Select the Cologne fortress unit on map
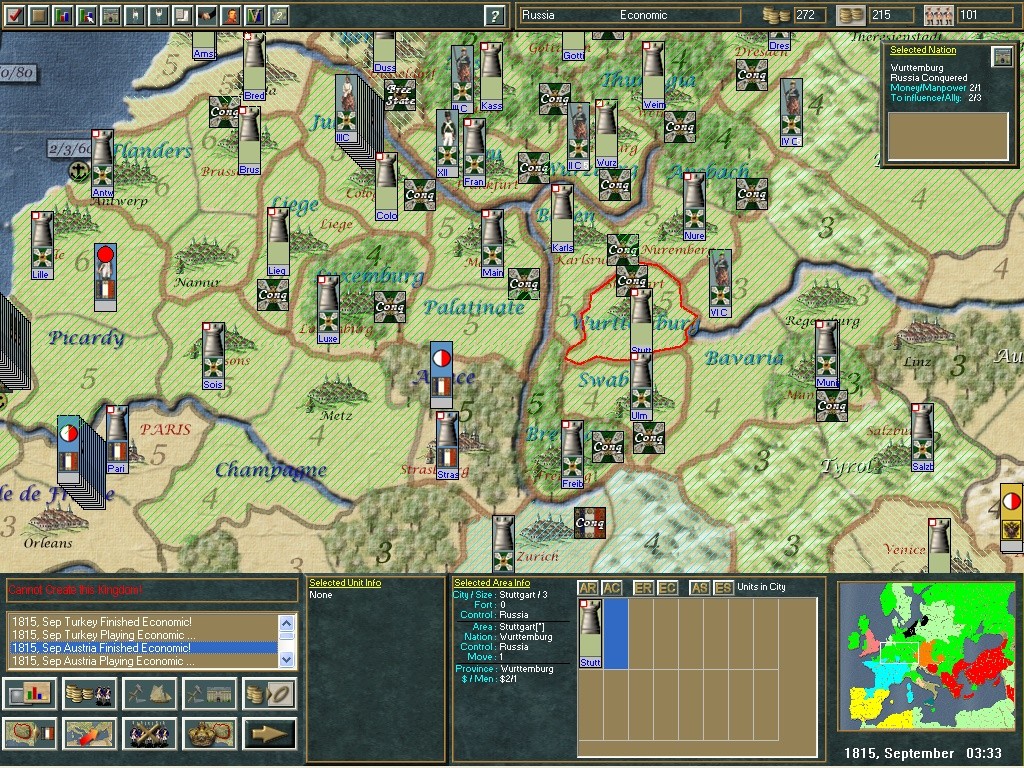Screen dimensions: 1024x768 tap(386, 187)
